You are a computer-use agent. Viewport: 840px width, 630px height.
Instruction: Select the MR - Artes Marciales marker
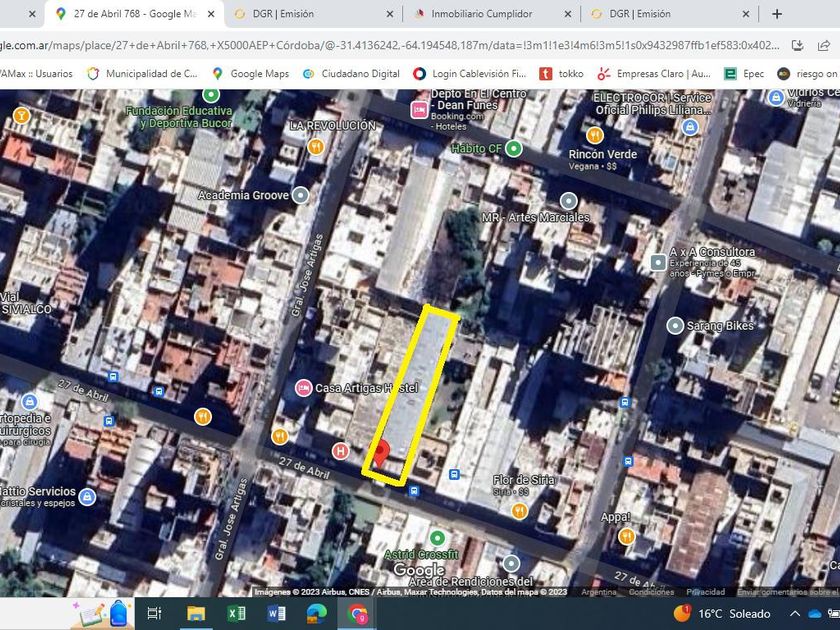[x=568, y=201]
